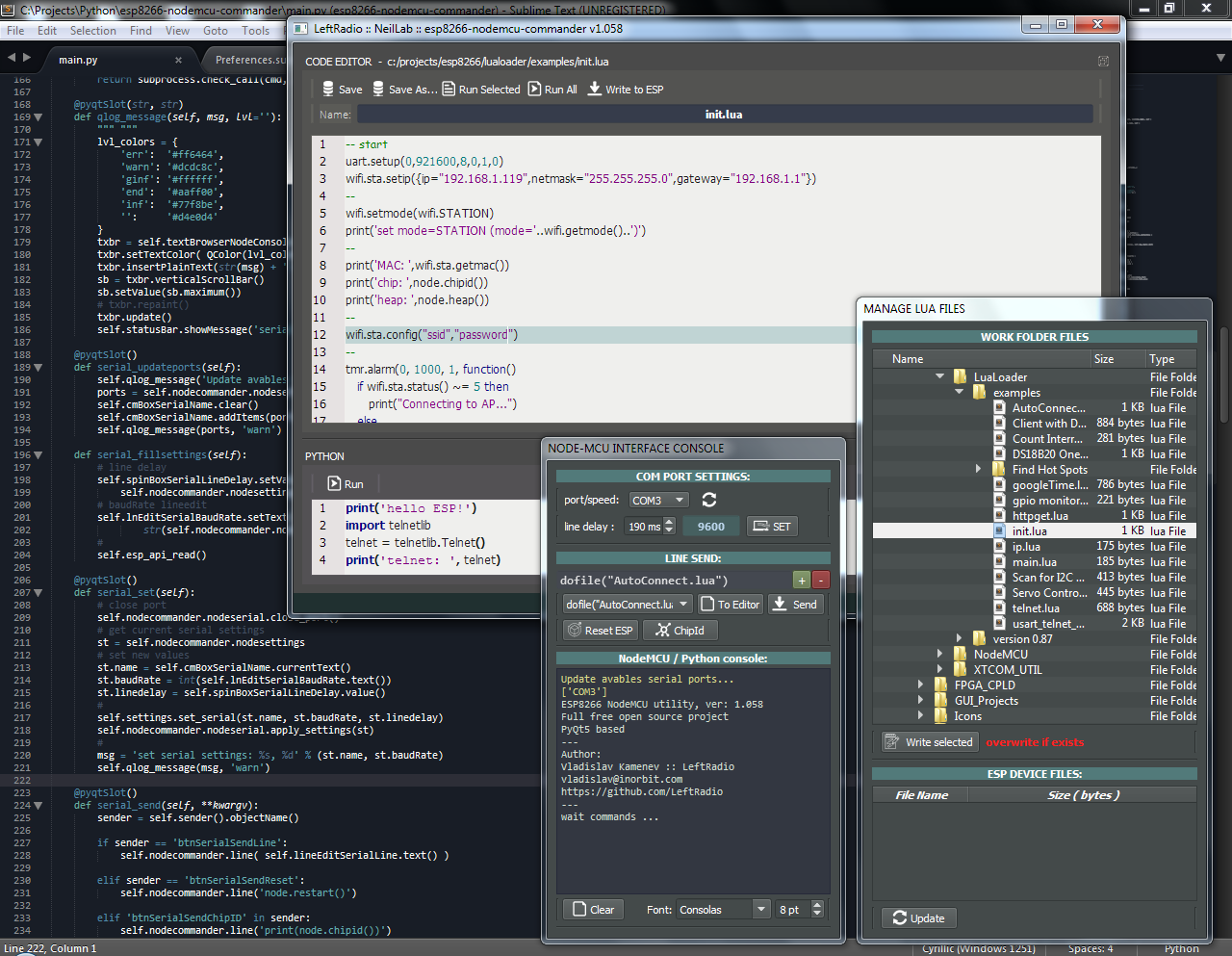This screenshot has height=956, width=1232.
Task: Click the float icon in the CODE EDITOR header
Action: click(x=1103, y=61)
